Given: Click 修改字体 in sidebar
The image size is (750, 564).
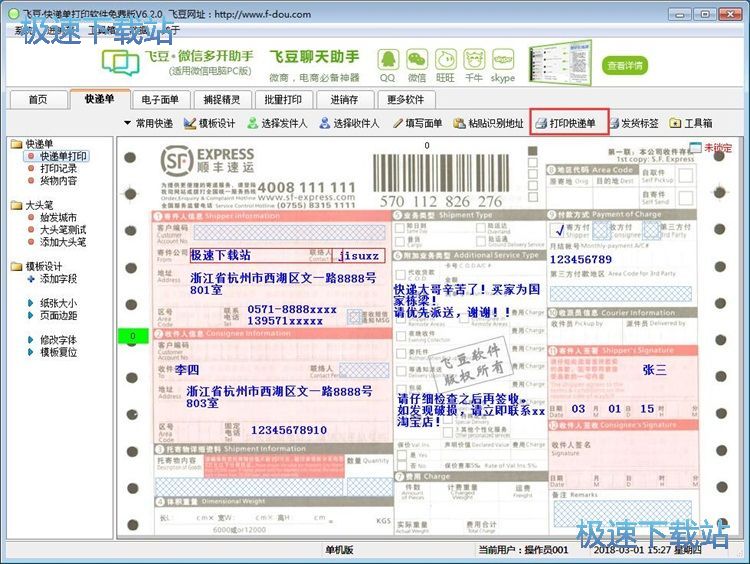Looking at the screenshot, I should [53, 340].
